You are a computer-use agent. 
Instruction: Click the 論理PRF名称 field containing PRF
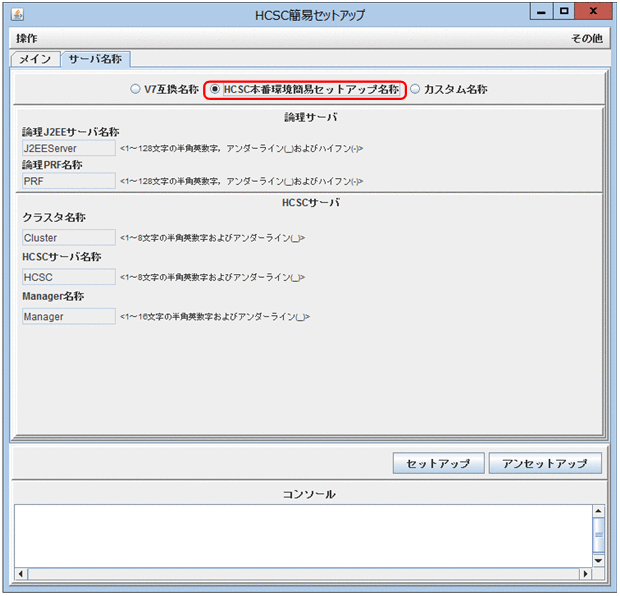click(69, 181)
